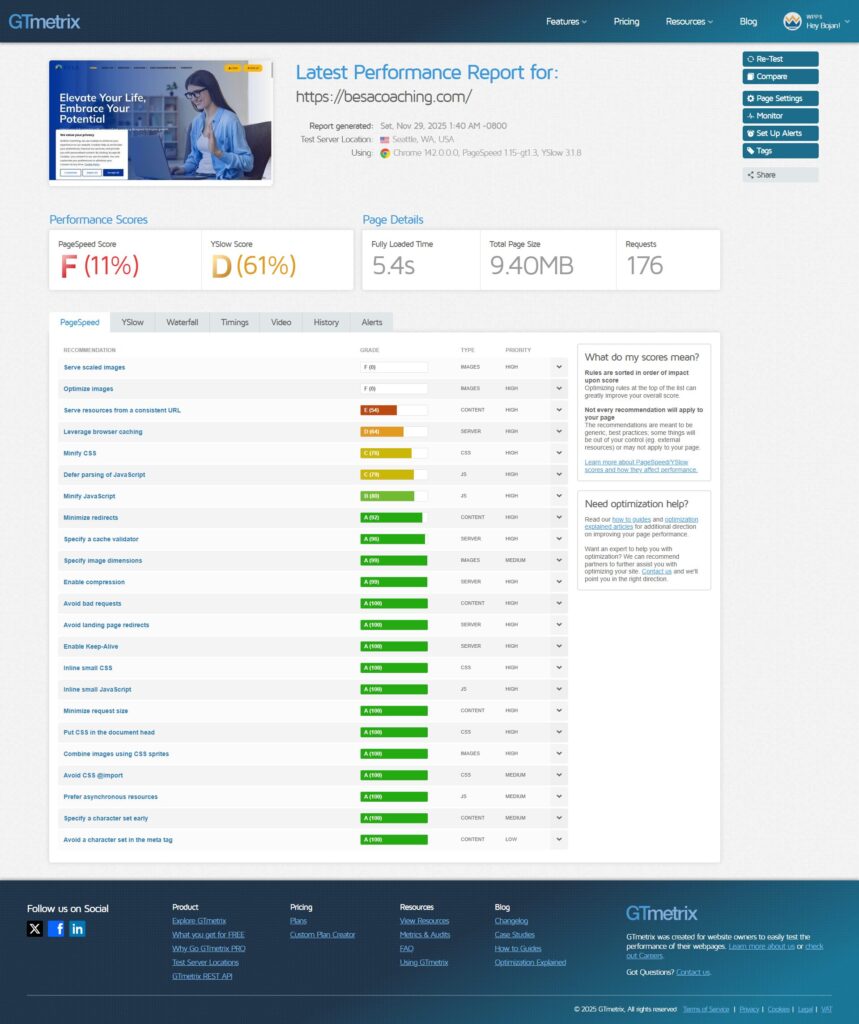Image resolution: width=859 pixels, height=1024 pixels.
Task: Switch to the Waterfall tab
Action: [182, 322]
